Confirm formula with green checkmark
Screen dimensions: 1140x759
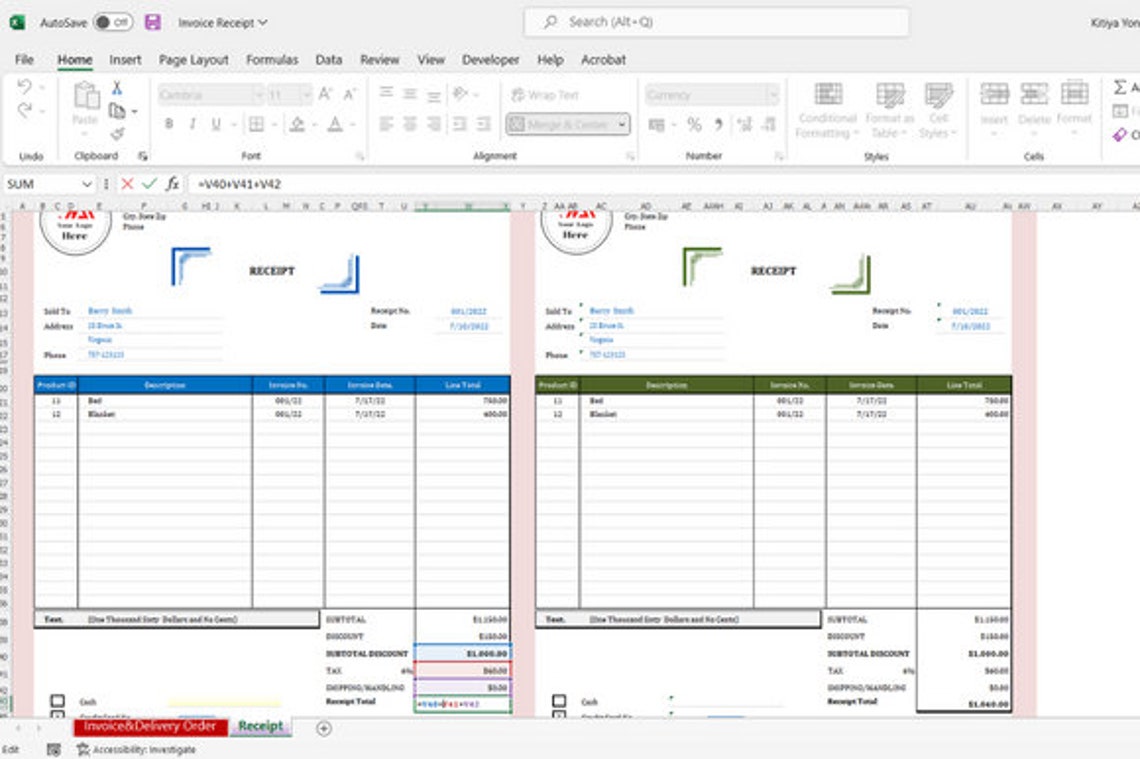click(x=150, y=184)
